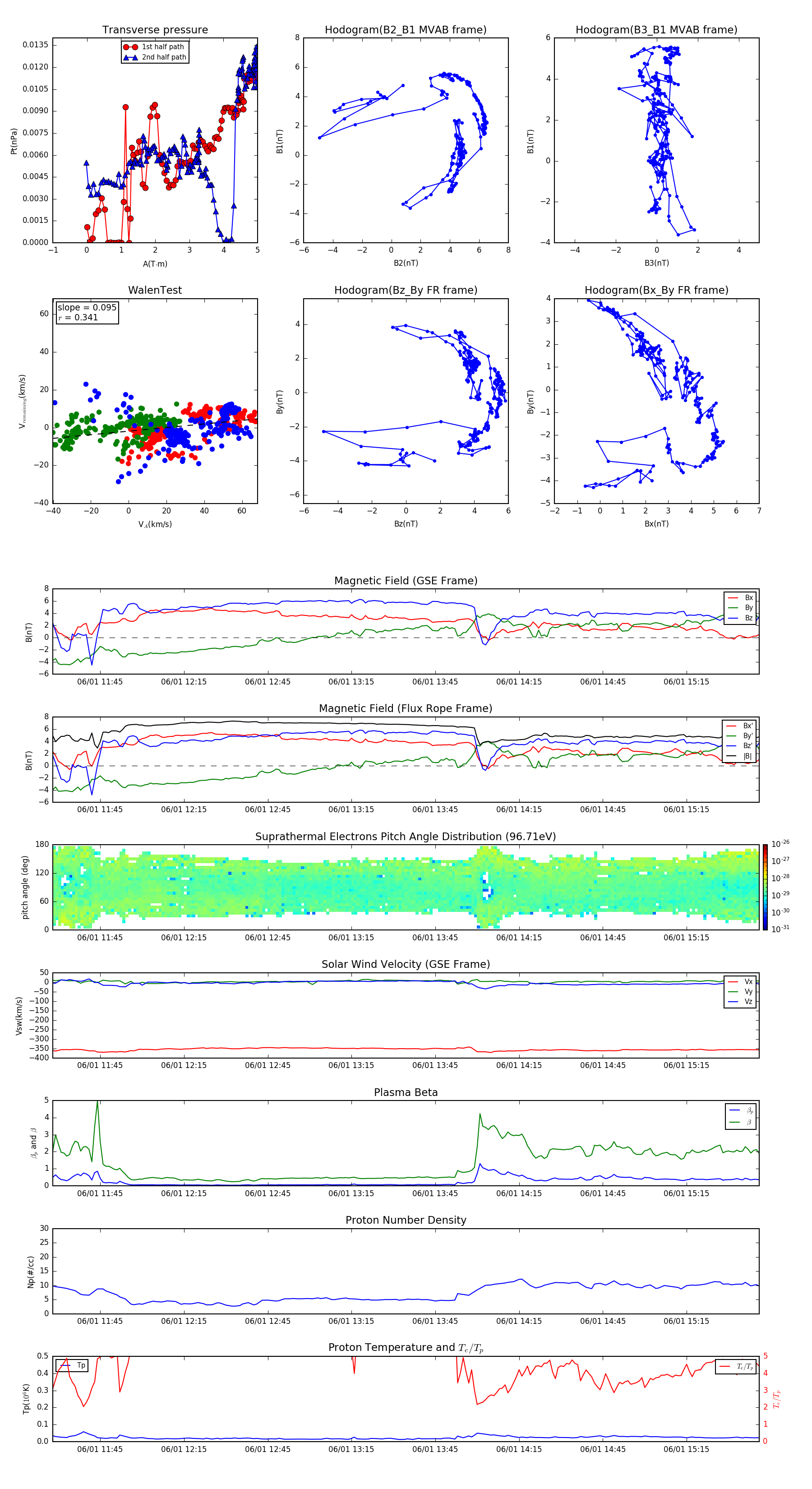
Task: Select the 'Tp' legend entry
Action: 72,1365
